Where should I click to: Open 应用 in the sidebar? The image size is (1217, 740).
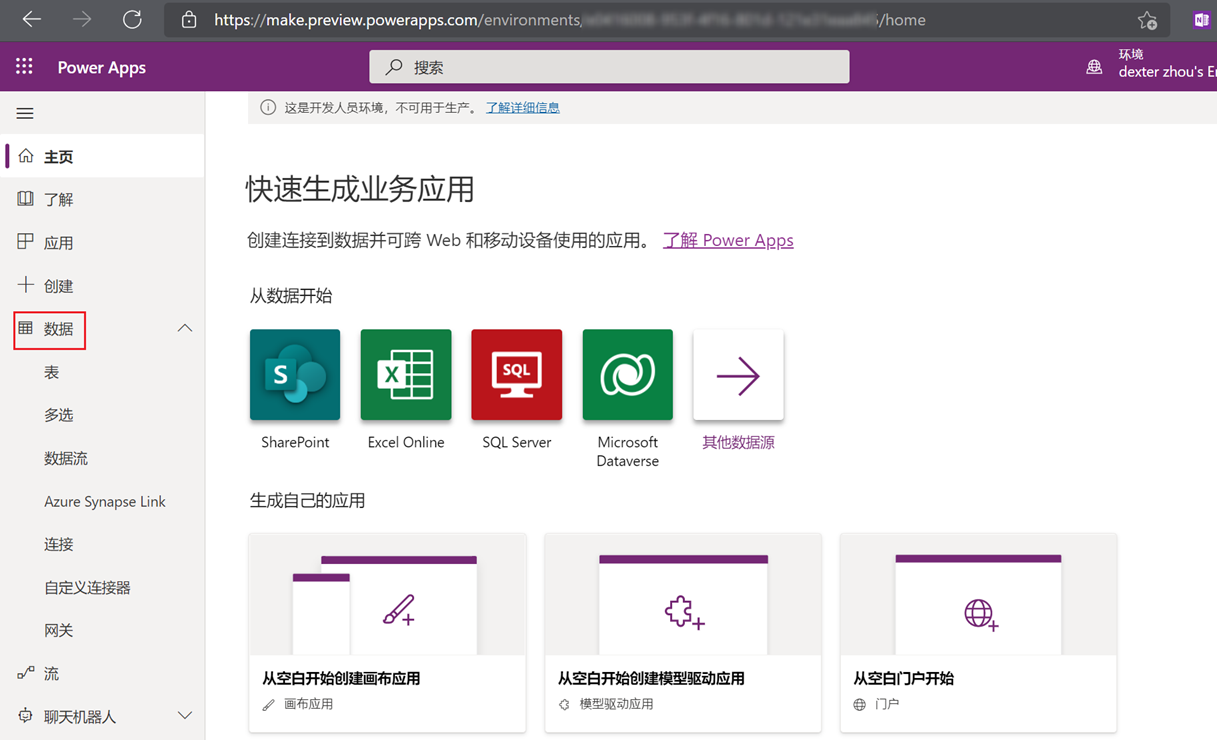coord(59,243)
